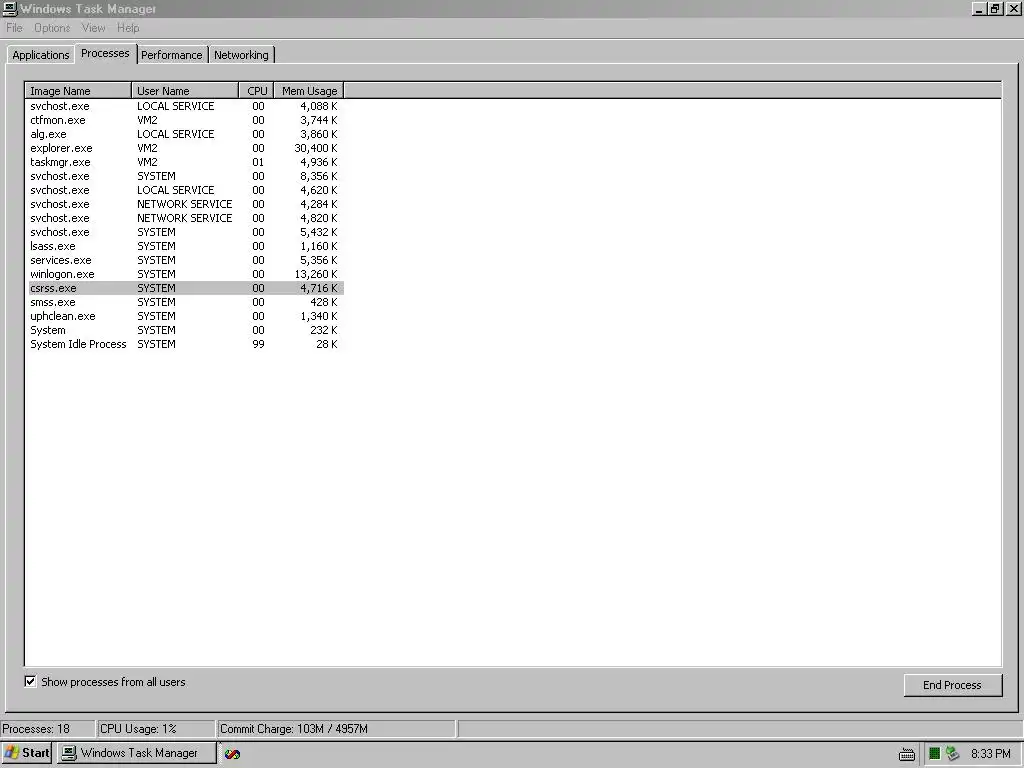This screenshot has height=768, width=1024.
Task: Switch to the Performance tab
Action: [172, 55]
